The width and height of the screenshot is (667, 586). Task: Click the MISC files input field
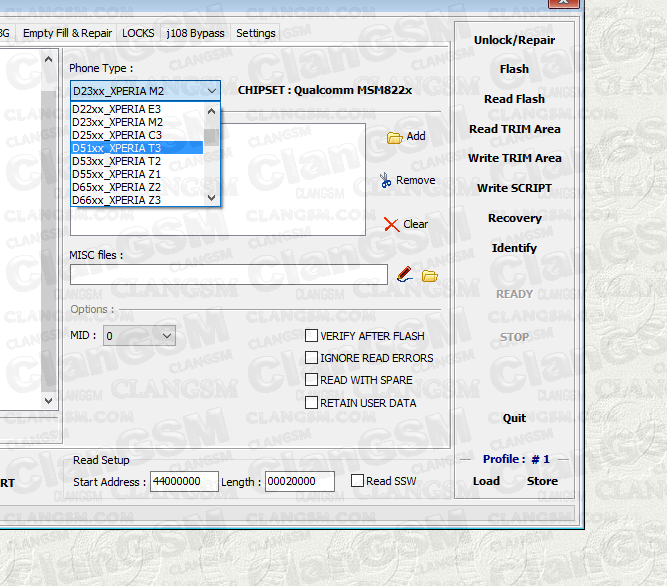(229, 275)
